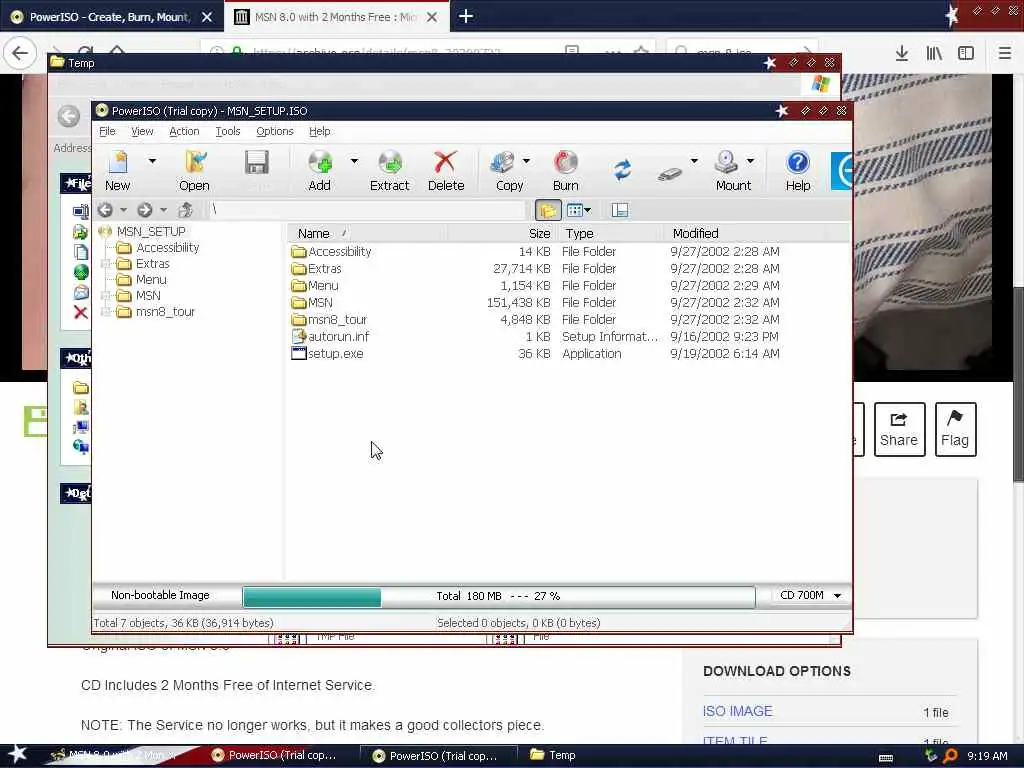Open a new browser tab
The height and width of the screenshot is (768, 1024).
click(x=466, y=16)
